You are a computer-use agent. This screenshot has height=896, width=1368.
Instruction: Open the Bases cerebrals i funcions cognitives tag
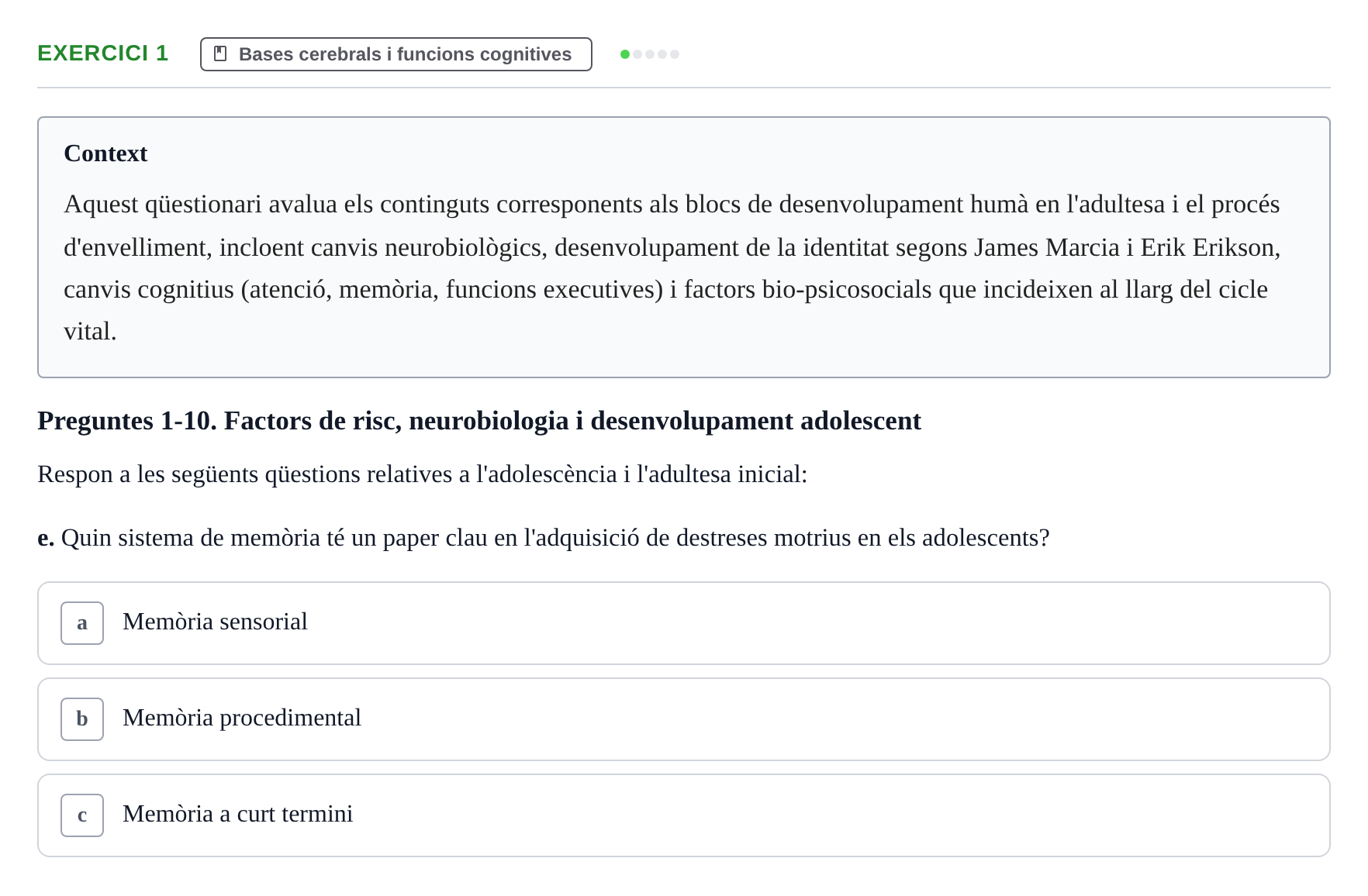(396, 54)
